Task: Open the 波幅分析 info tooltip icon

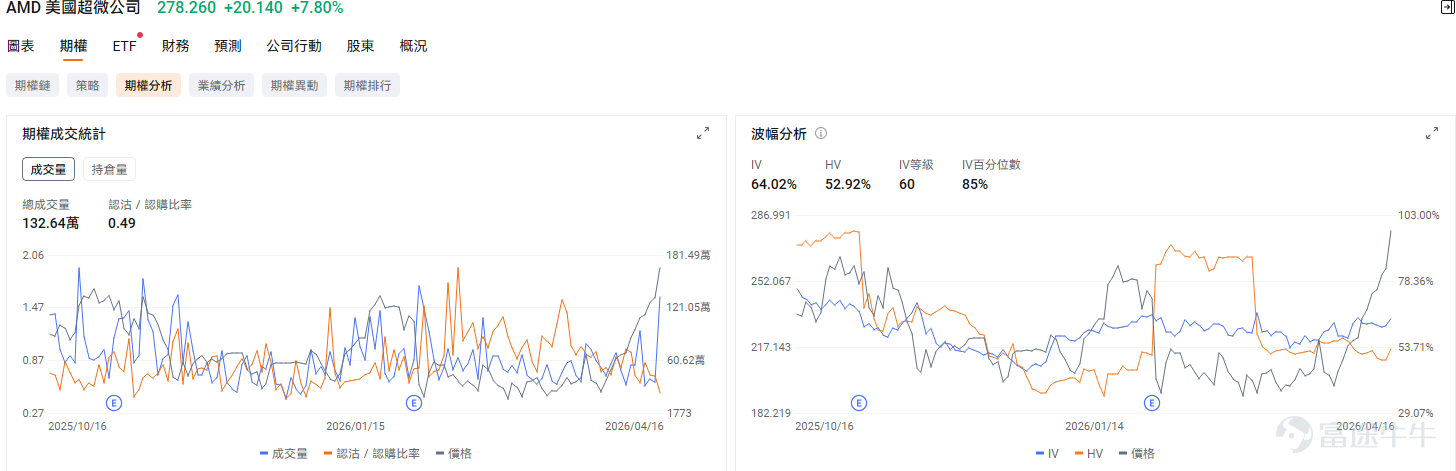Action: coord(821,133)
